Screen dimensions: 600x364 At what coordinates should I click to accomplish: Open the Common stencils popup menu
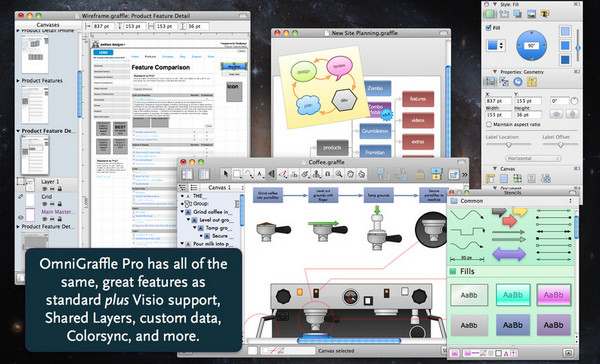[x=513, y=201]
